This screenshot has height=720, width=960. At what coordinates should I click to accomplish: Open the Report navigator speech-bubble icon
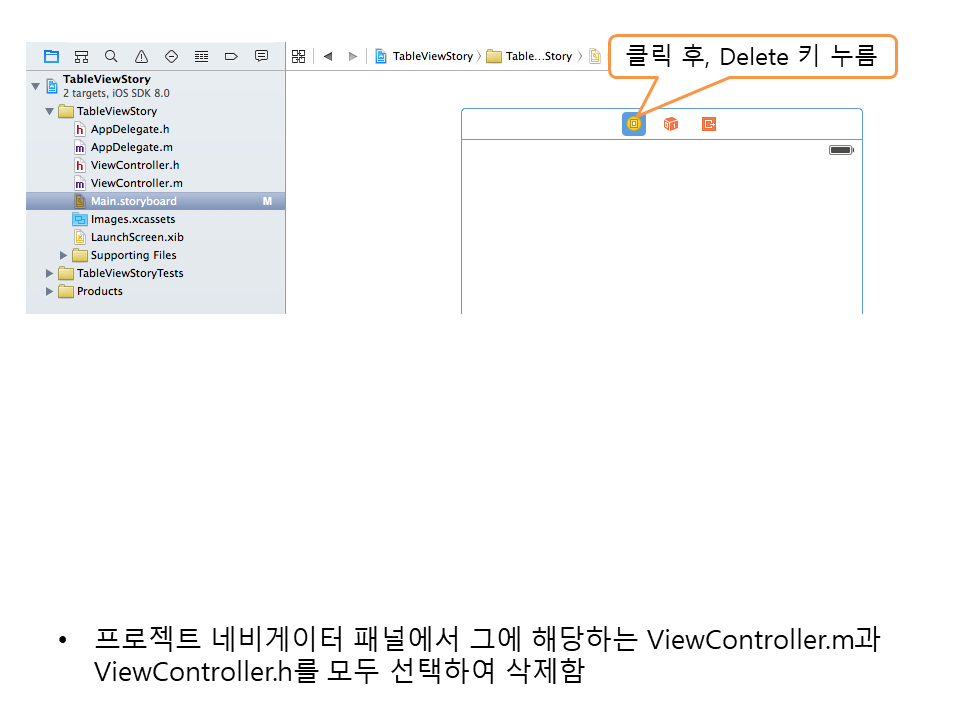tap(261, 56)
